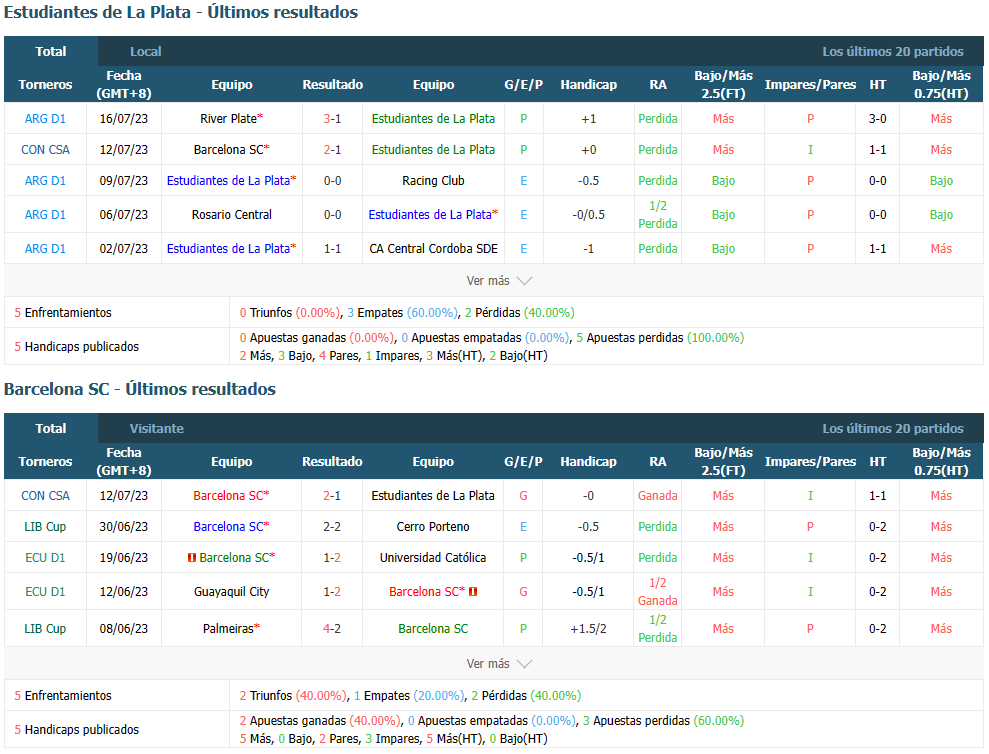Viewport: 989px width, 754px height.
Task: Click the 3-0 half-time score
Action: point(877,119)
